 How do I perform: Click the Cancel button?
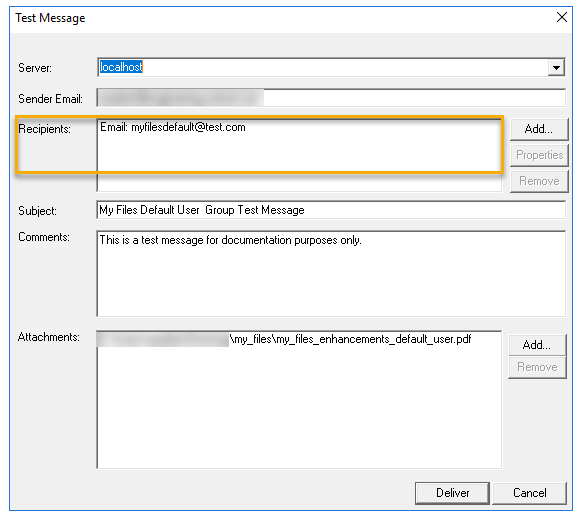pos(530,493)
